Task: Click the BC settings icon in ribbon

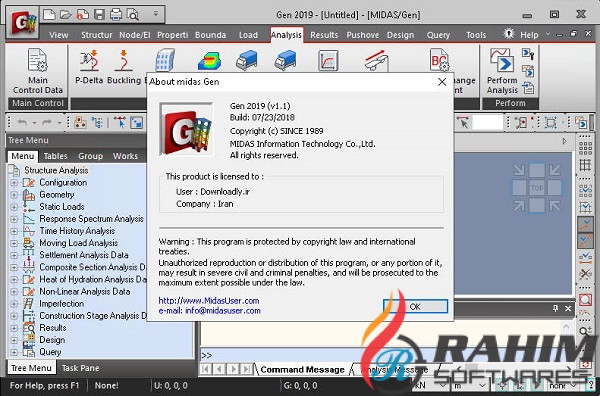Action: point(439,60)
